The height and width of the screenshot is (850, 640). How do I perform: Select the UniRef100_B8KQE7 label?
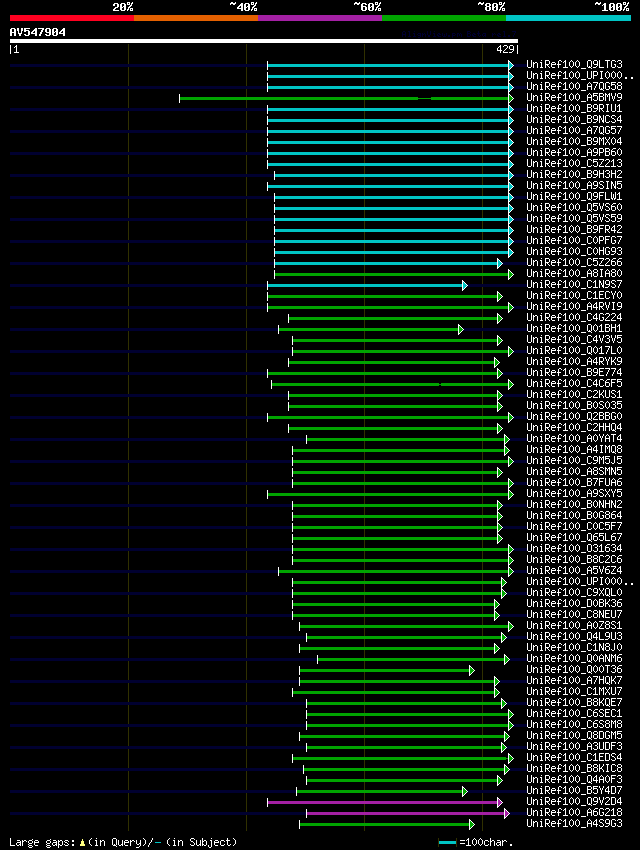coord(574,704)
